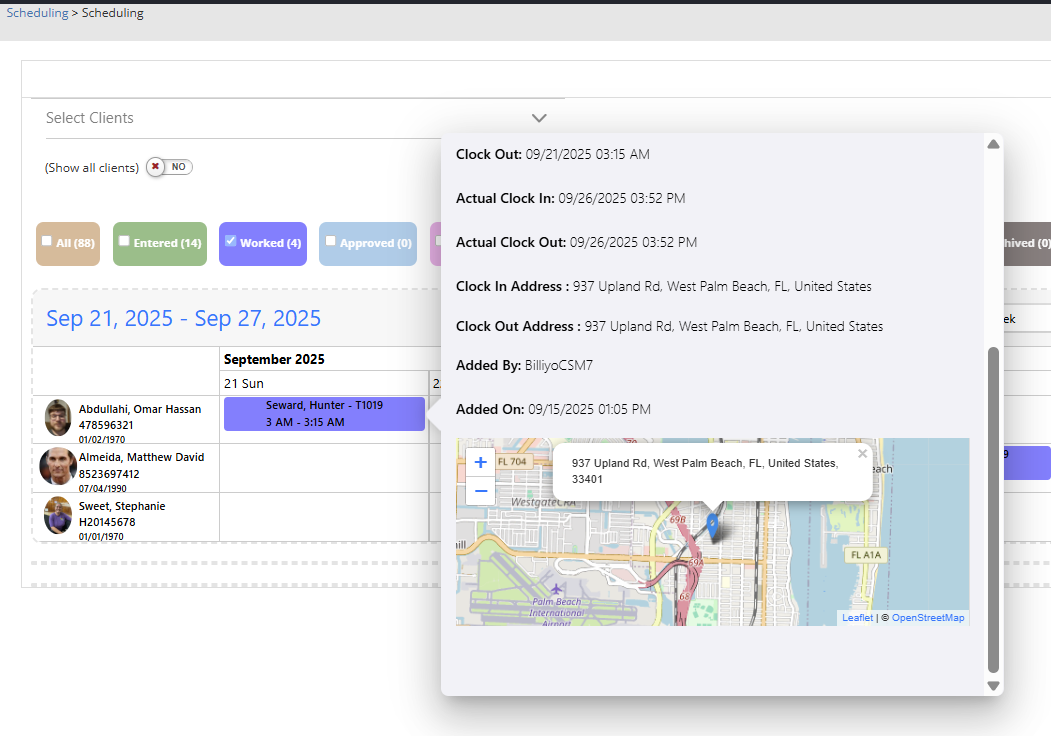Image resolution: width=1051 pixels, height=736 pixels.
Task: Zoom in on the map
Action: (x=481, y=463)
